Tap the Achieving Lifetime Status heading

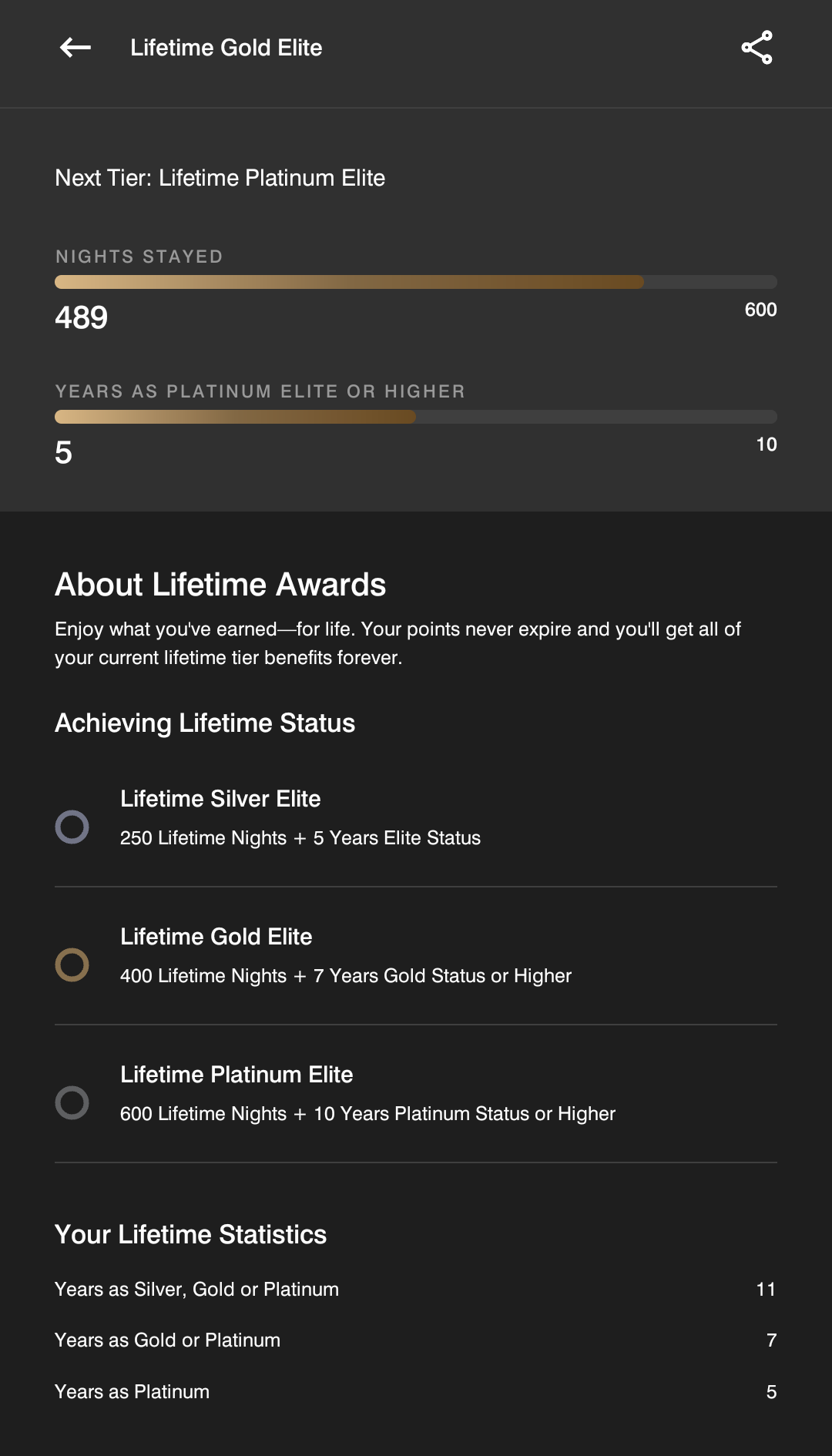pos(205,723)
